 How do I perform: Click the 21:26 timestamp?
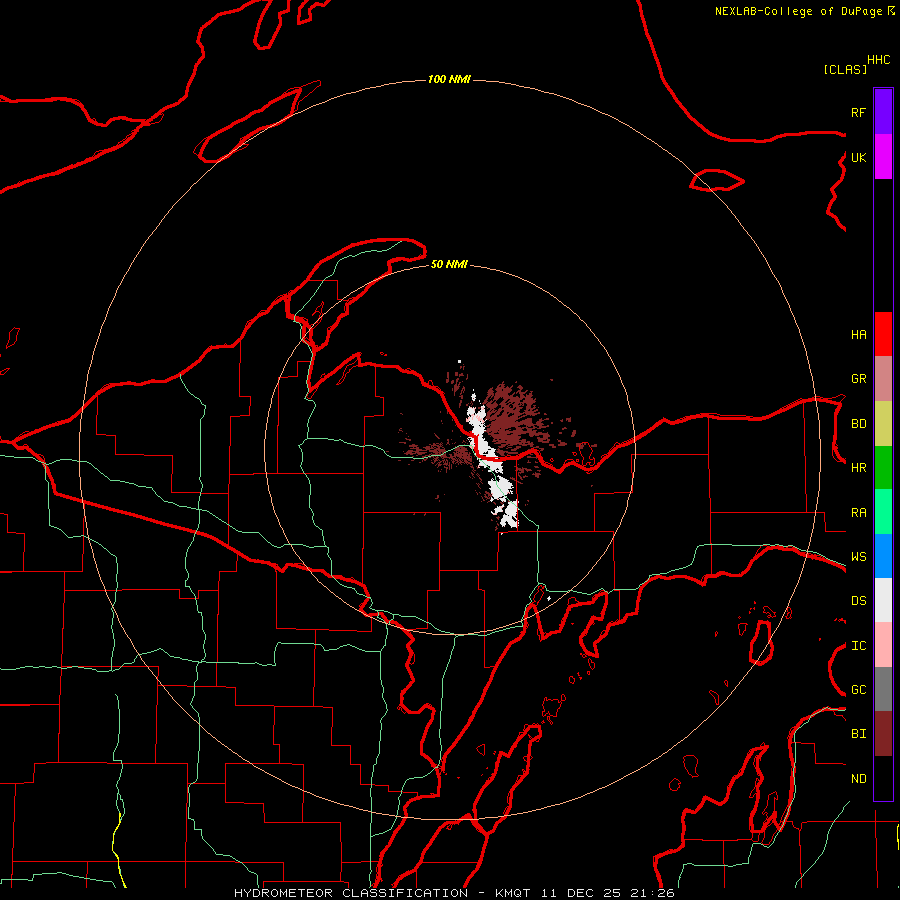click(651, 893)
